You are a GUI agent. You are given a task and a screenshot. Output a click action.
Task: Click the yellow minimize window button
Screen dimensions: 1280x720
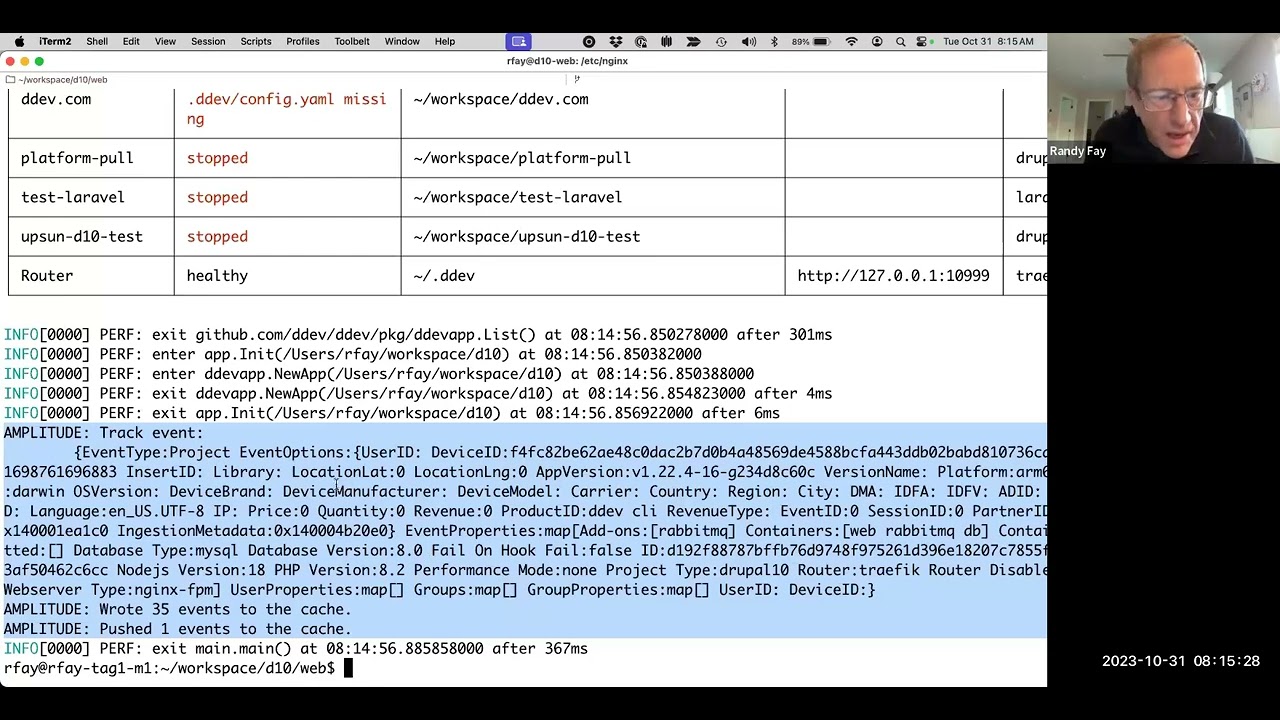pos(25,61)
